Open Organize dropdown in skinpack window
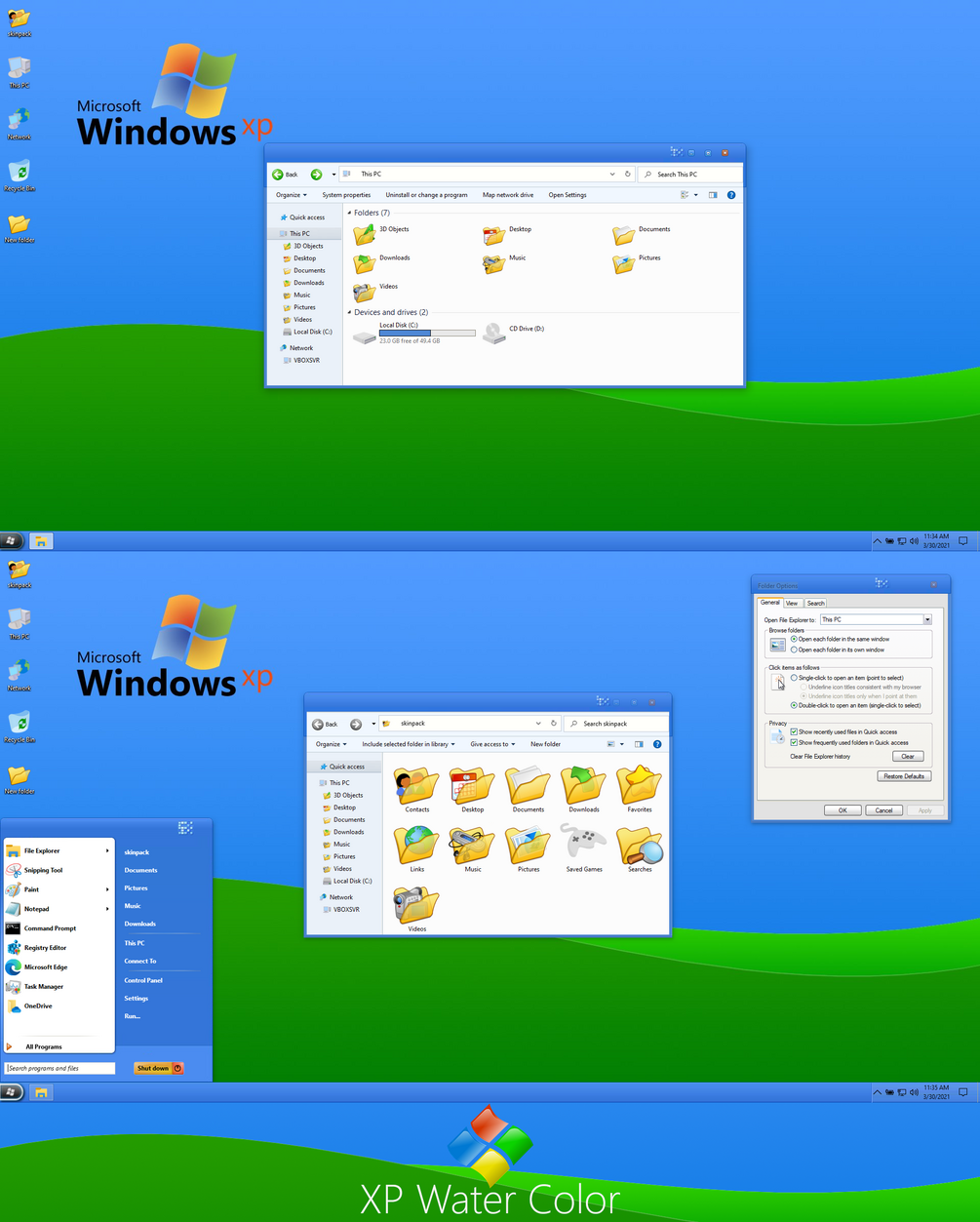Image resolution: width=980 pixels, height=1222 pixels. 331,744
